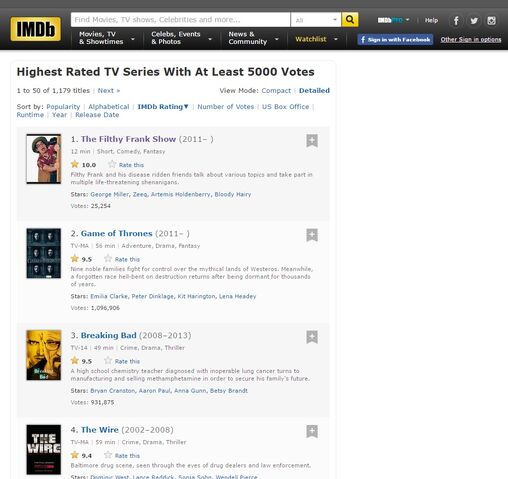The image size is (508, 479).
Task: Add The Wire to watchlist
Action: pyautogui.click(x=312, y=431)
